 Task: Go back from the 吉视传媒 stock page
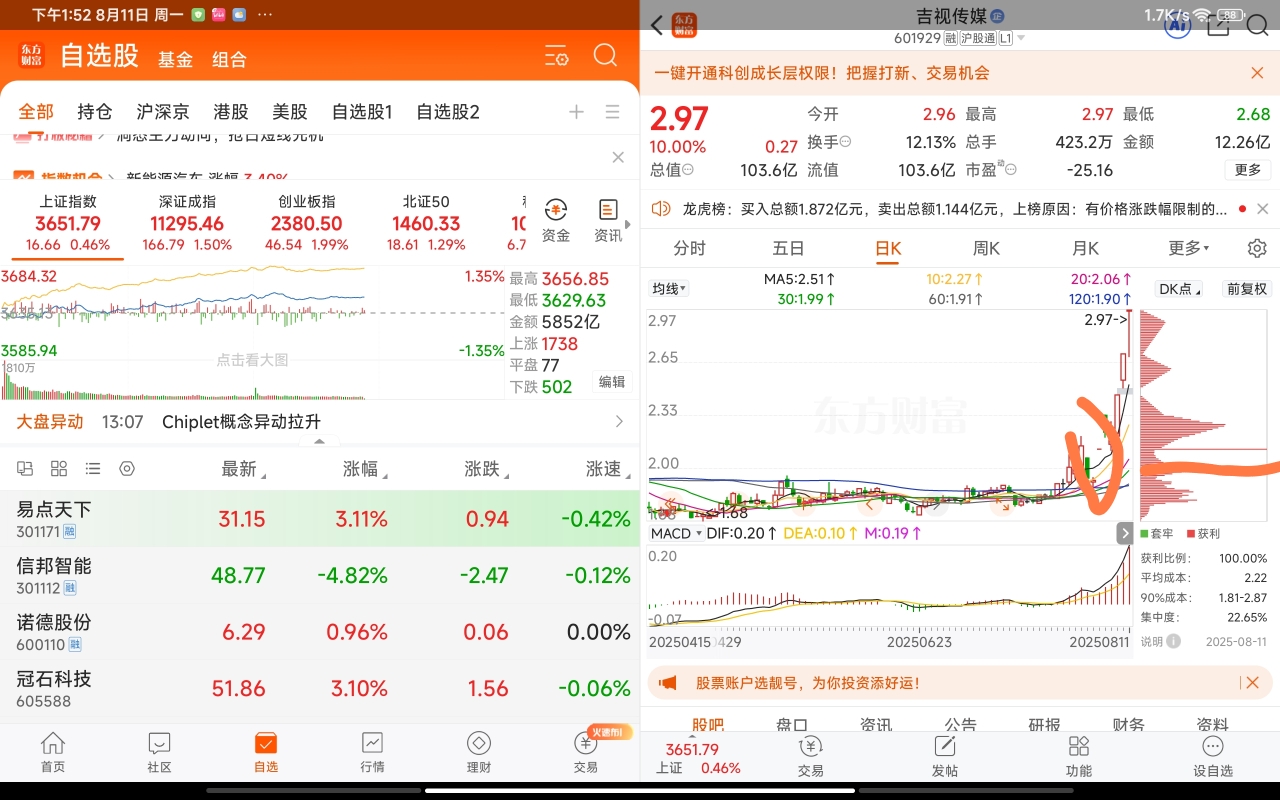click(657, 26)
